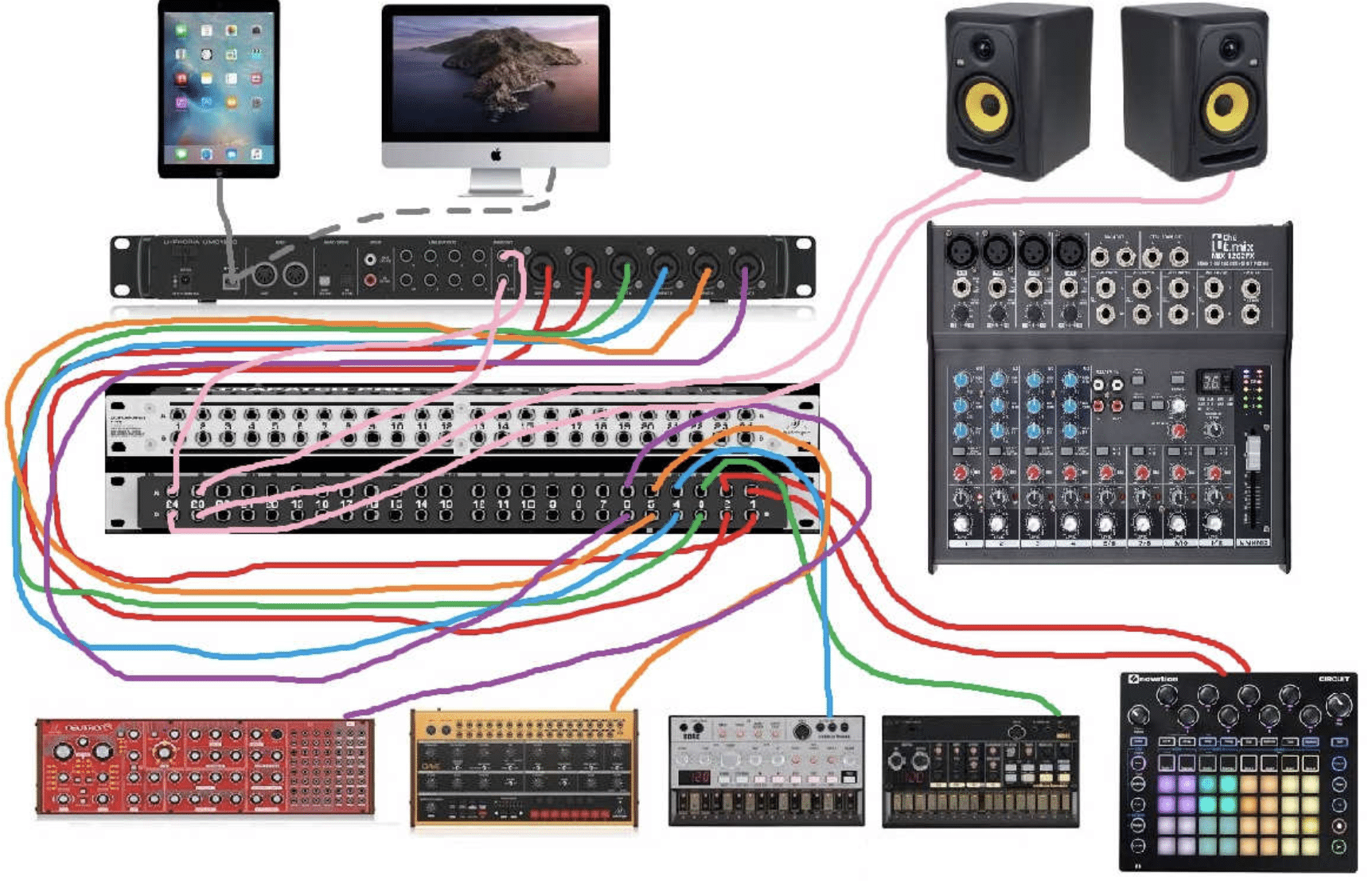Click the USB port on the UMC1820
Viewport: 1372px width, 881px height.
[x=232, y=280]
